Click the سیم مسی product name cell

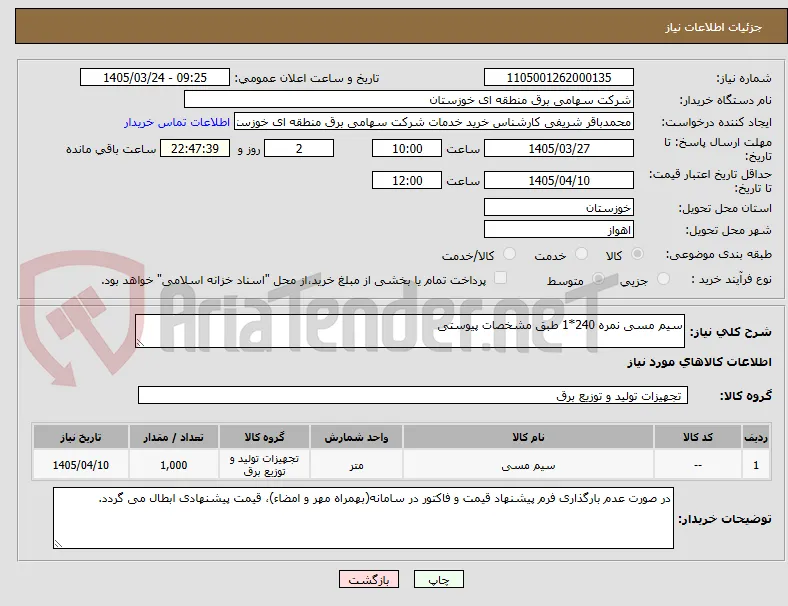tap(528, 465)
